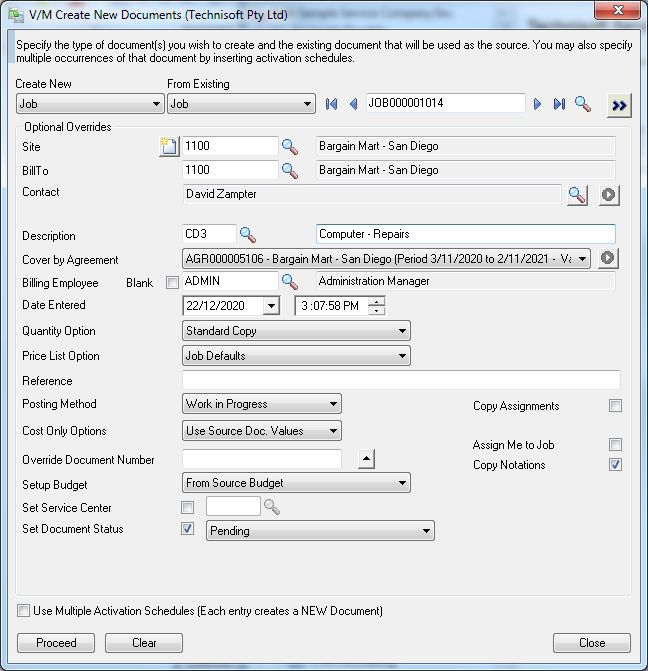Click the Override Document Number up-arrow button
This screenshot has width=648, height=671.
(x=366, y=459)
